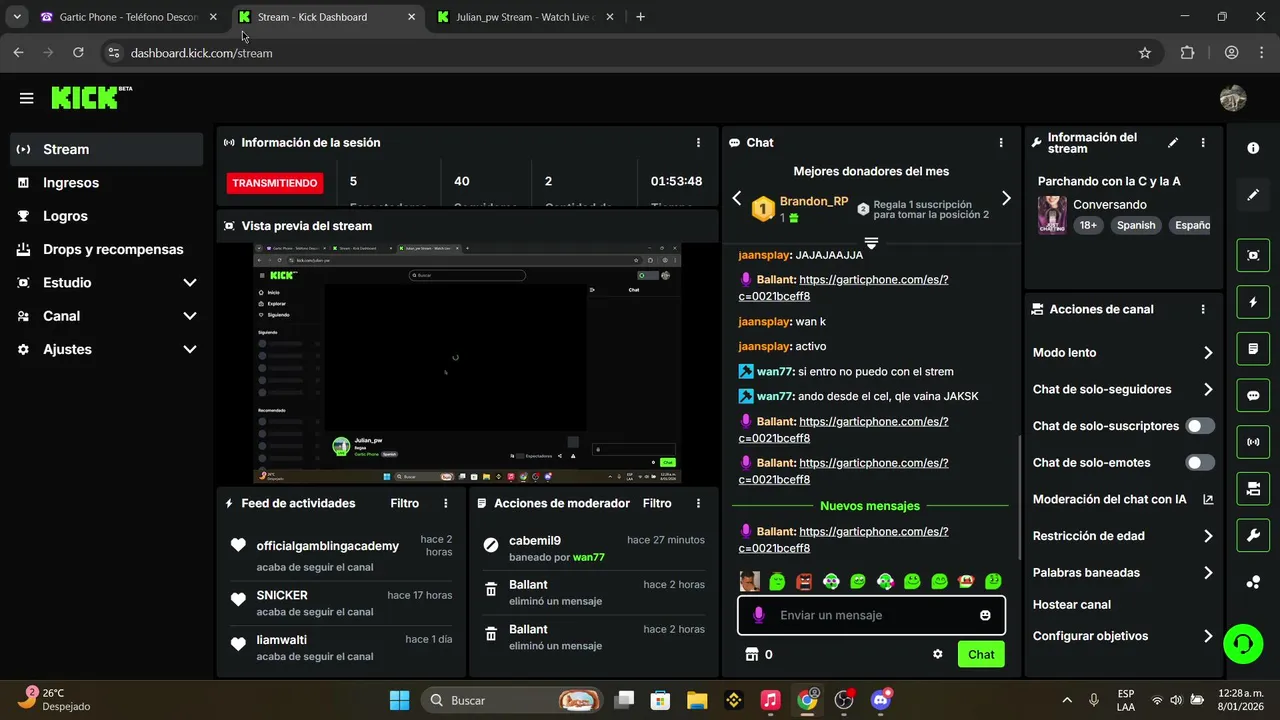Insert the angry red face emote
The width and height of the screenshot is (1280, 720).
click(x=804, y=581)
